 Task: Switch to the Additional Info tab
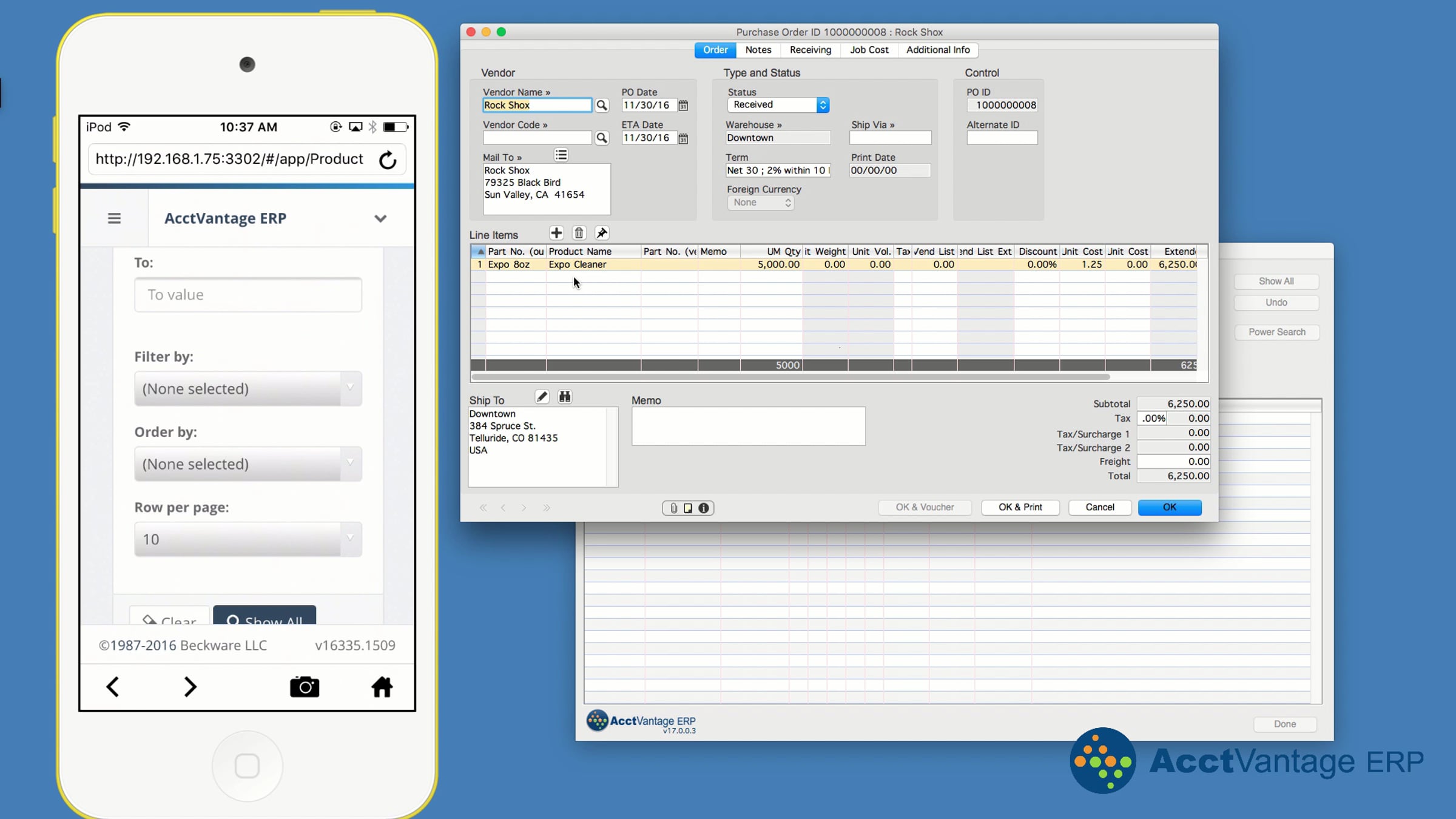(x=938, y=50)
